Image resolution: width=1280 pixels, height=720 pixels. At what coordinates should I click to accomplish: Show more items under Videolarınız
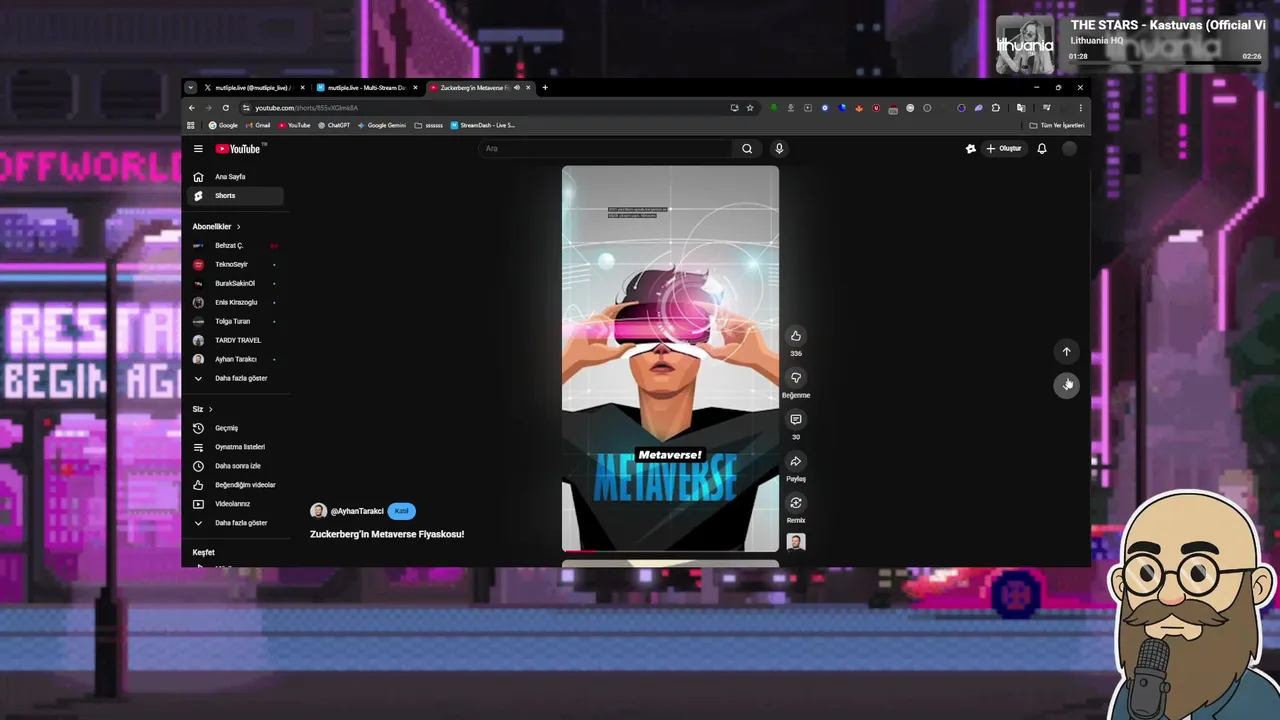pyautogui.click(x=236, y=523)
